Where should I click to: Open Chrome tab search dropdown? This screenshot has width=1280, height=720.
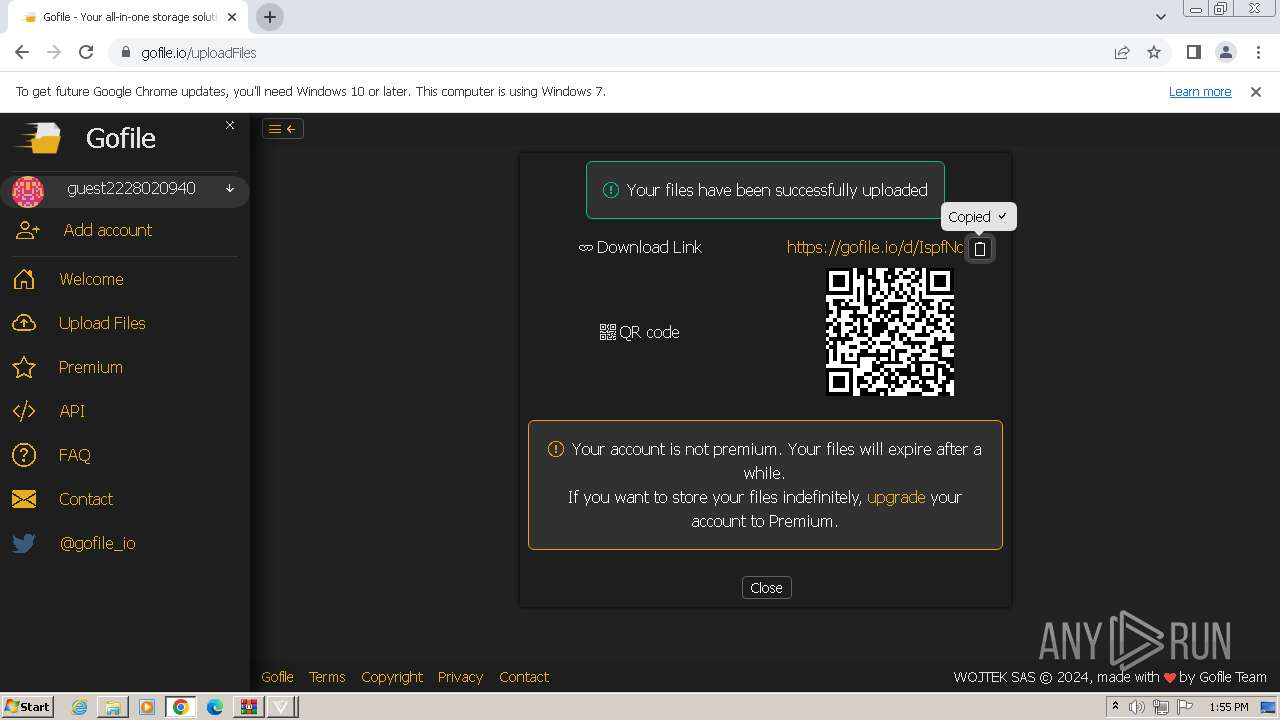(1160, 17)
